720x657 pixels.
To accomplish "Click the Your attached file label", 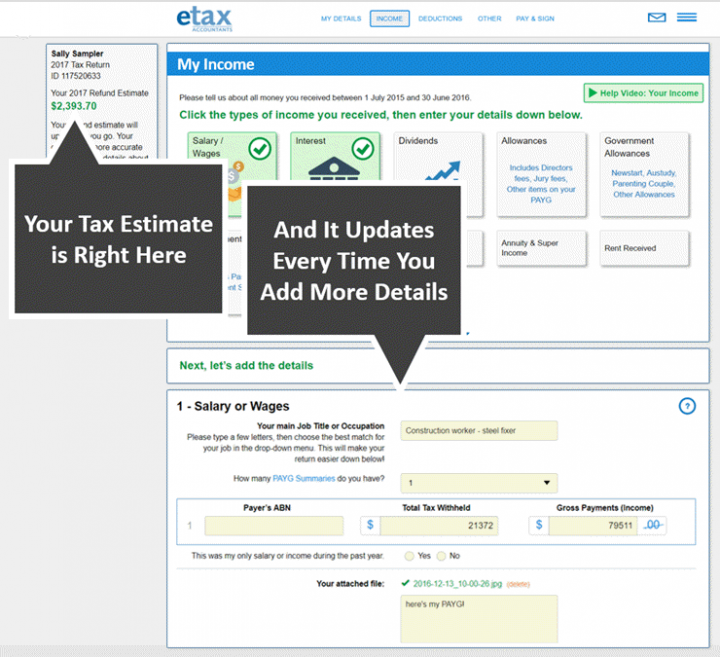I will [x=350, y=584].
